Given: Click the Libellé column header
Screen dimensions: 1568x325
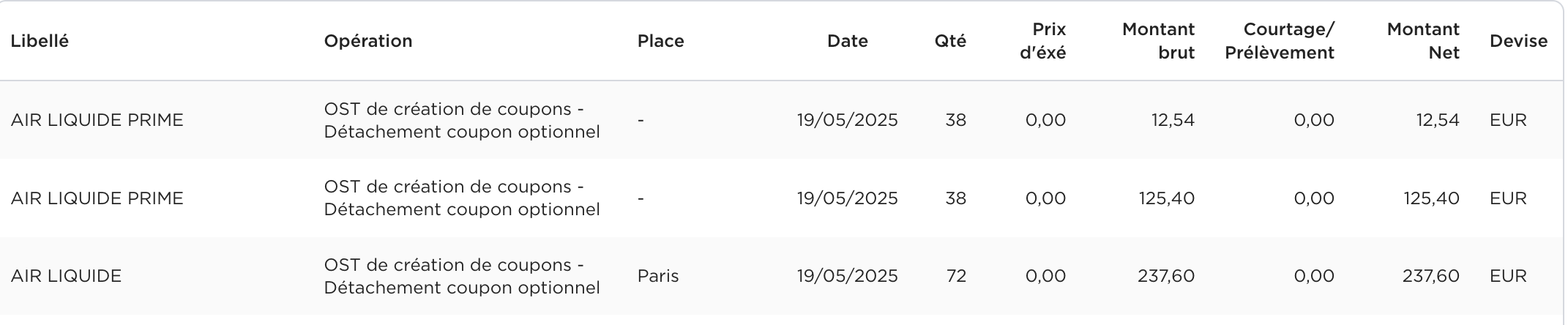Looking at the screenshot, I should (x=40, y=41).
